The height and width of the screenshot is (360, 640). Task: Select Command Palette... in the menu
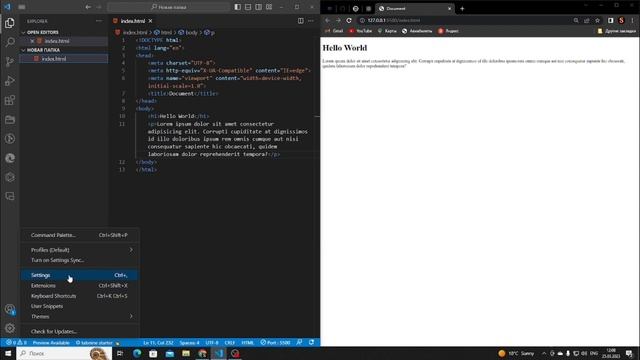(x=80, y=235)
